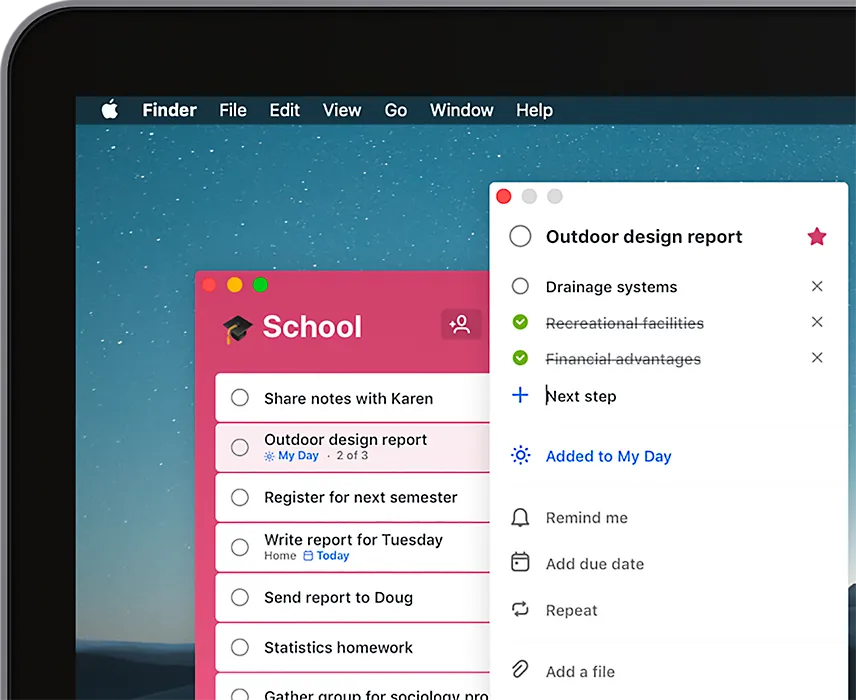Viewport: 856px width, 700px height.
Task: Remove the Financial advantages step
Action: coord(817,358)
